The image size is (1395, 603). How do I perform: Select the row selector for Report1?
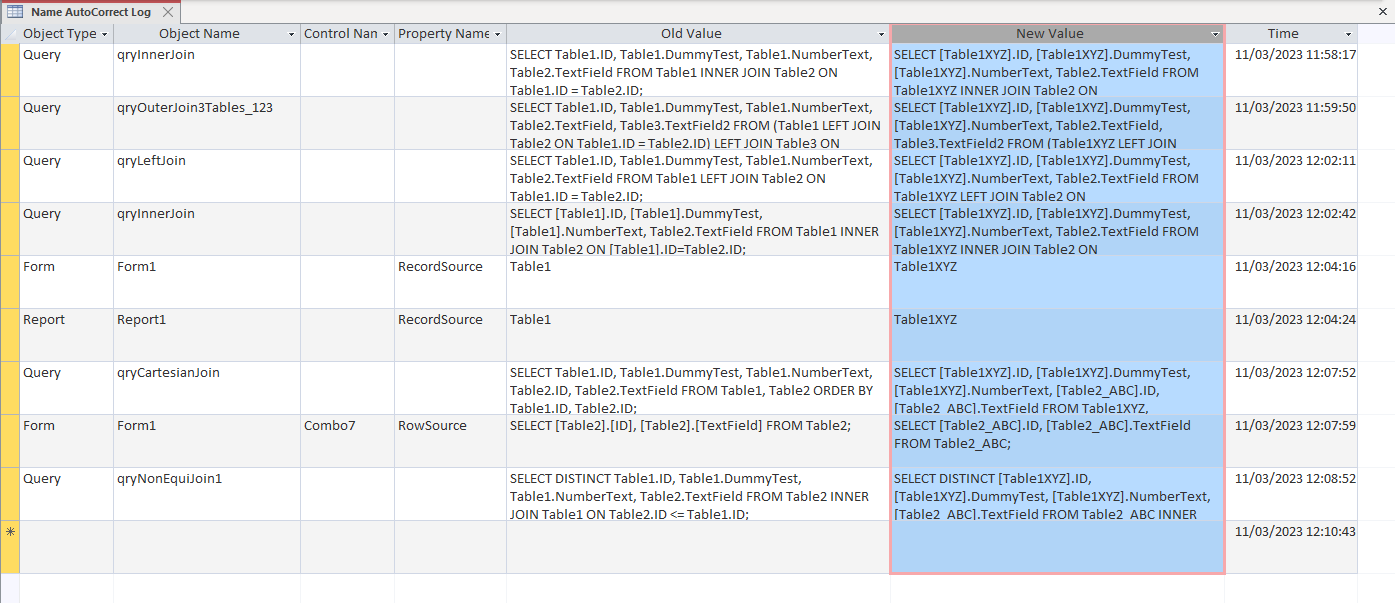click(x=10, y=335)
